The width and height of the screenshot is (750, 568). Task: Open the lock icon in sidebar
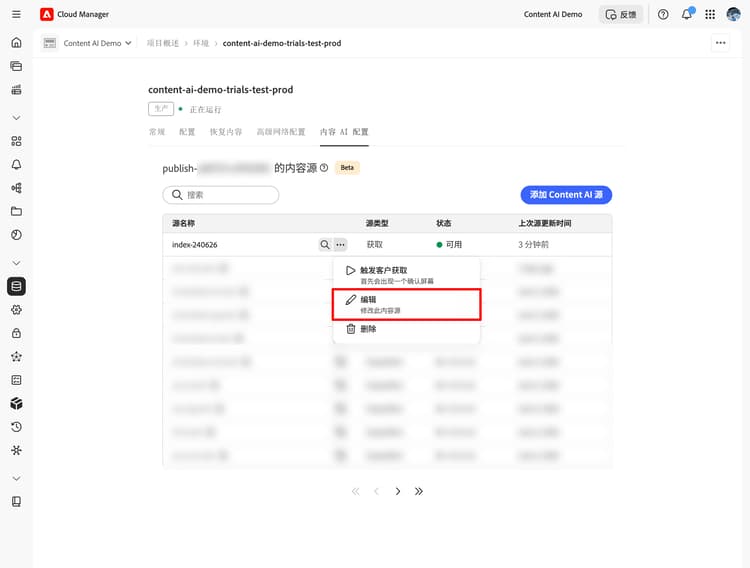pyautogui.click(x=16, y=334)
